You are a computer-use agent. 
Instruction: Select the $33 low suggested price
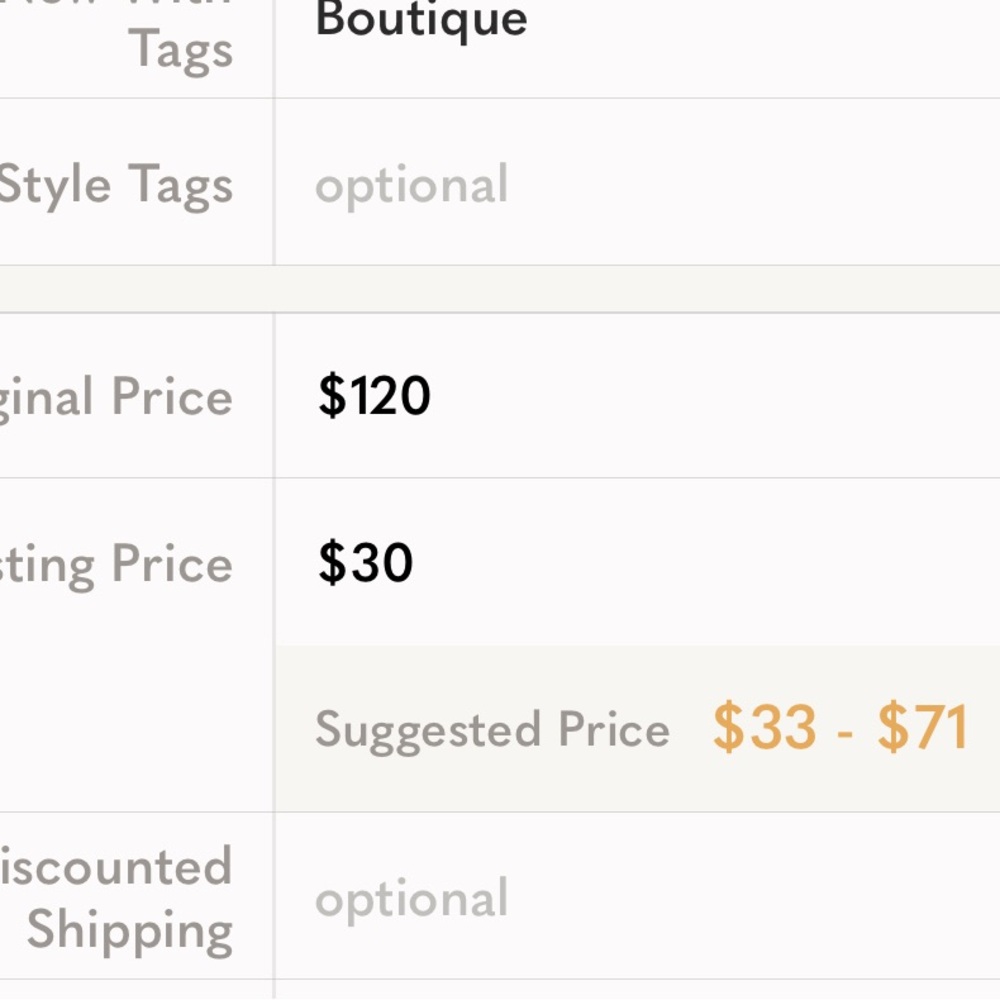(x=764, y=728)
